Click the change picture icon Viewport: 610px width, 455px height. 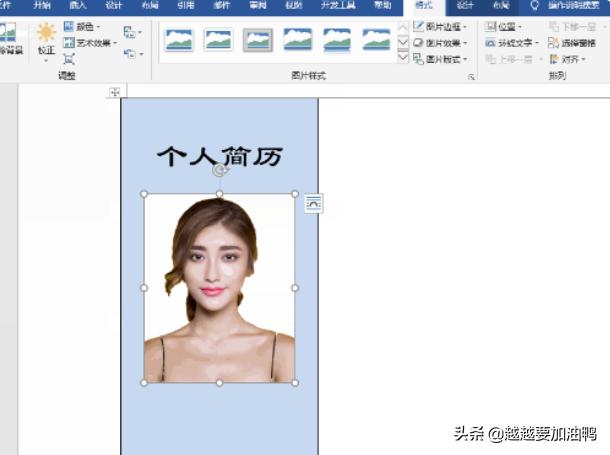tap(130, 52)
